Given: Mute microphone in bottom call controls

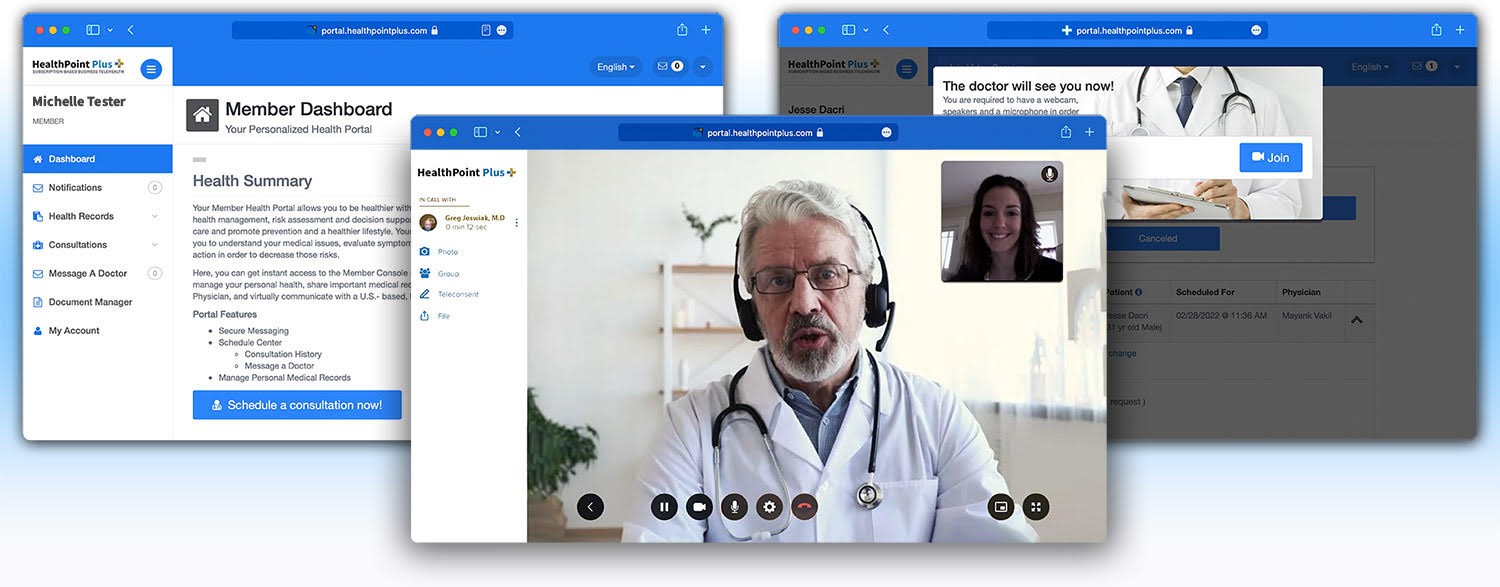Looking at the screenshot, I should click(734, 507).
